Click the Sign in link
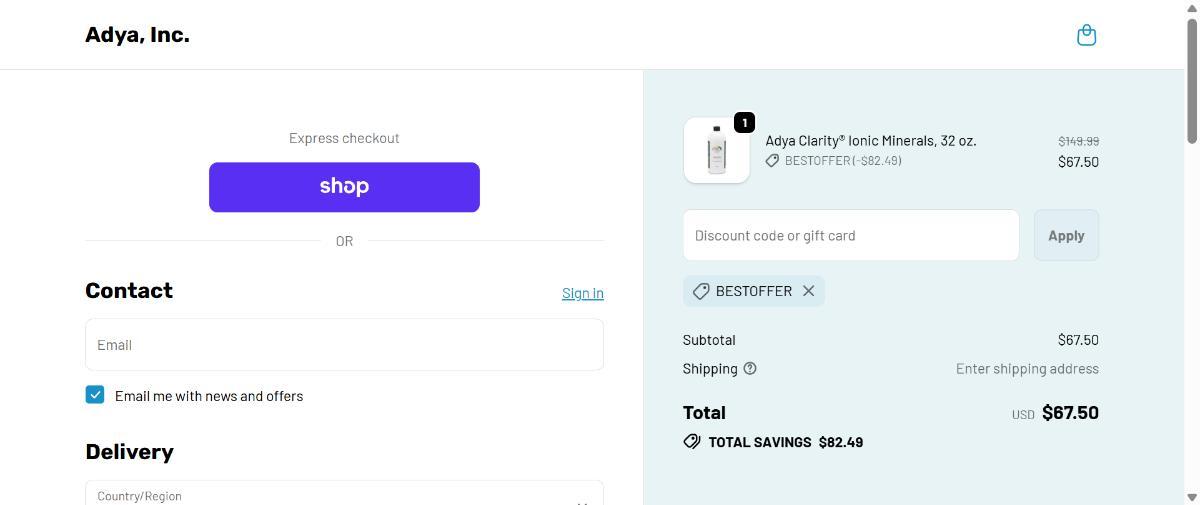The height and width of the screenshot is (505, 1200). [582, 293]
